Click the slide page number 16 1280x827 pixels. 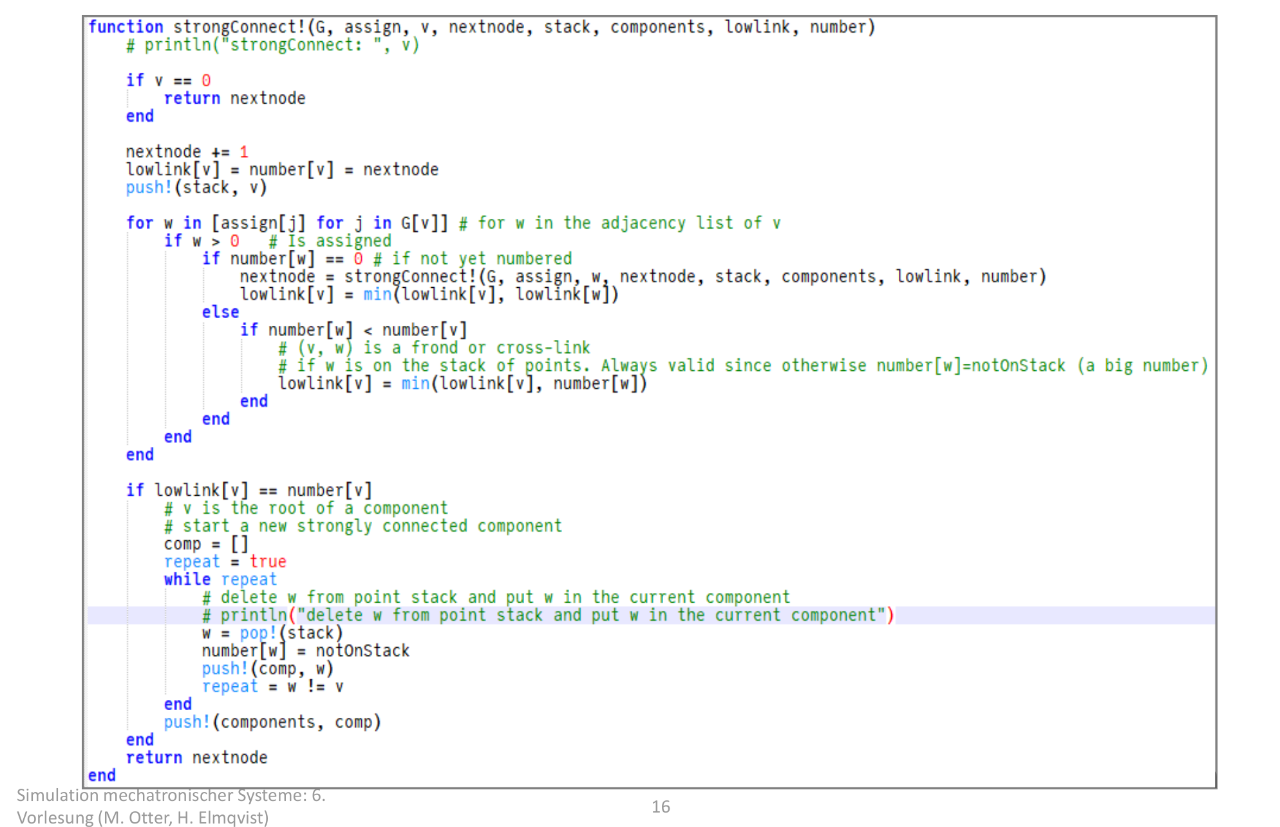[660, 806]
